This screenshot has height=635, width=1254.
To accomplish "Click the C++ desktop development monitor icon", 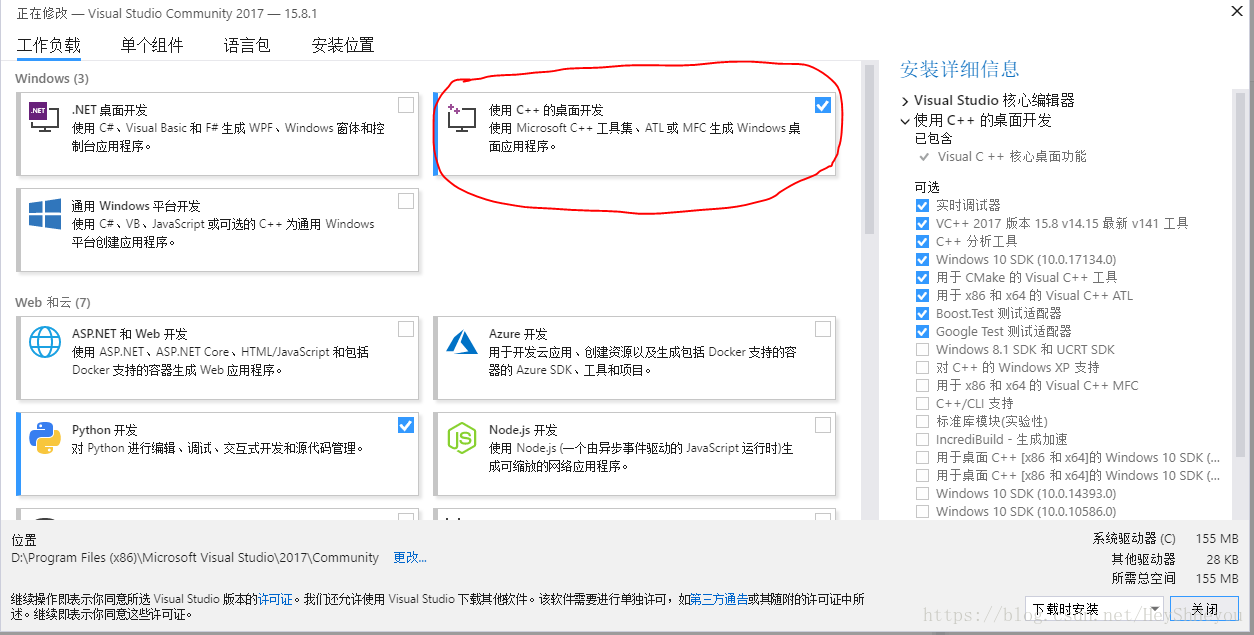I will pos(461,118).
